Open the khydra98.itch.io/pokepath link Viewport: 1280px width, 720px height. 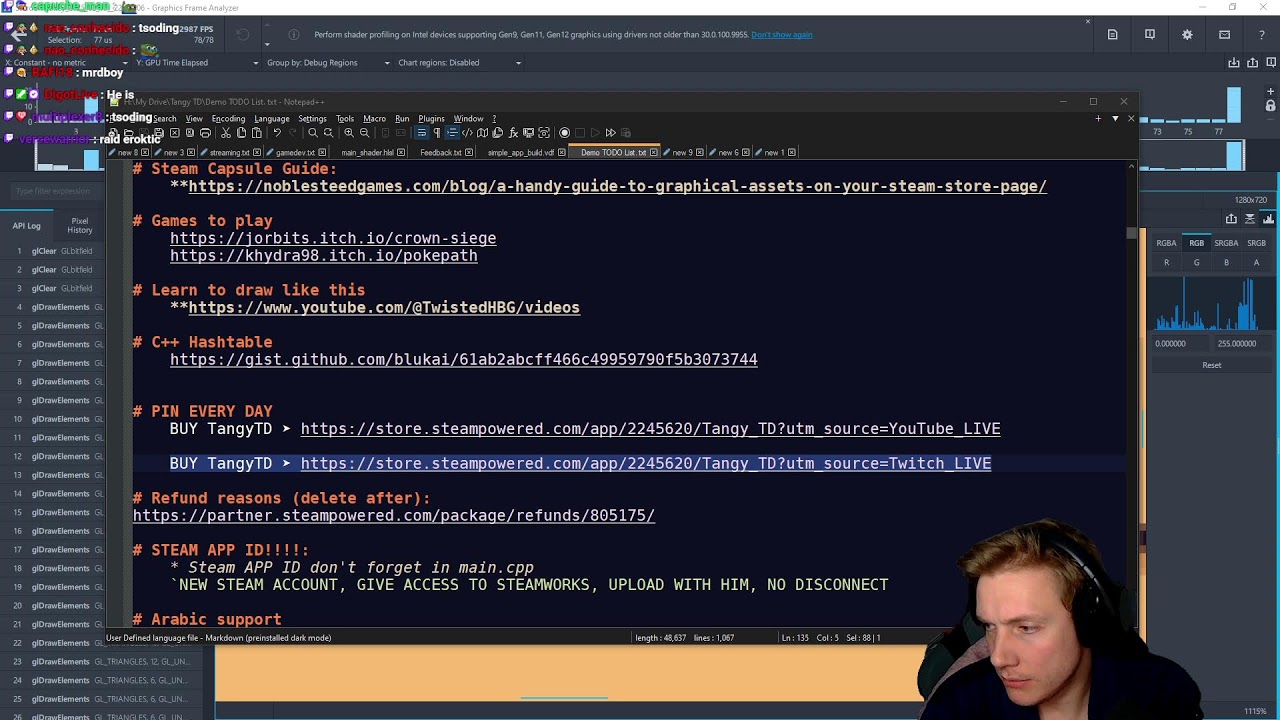pos(323,255)
